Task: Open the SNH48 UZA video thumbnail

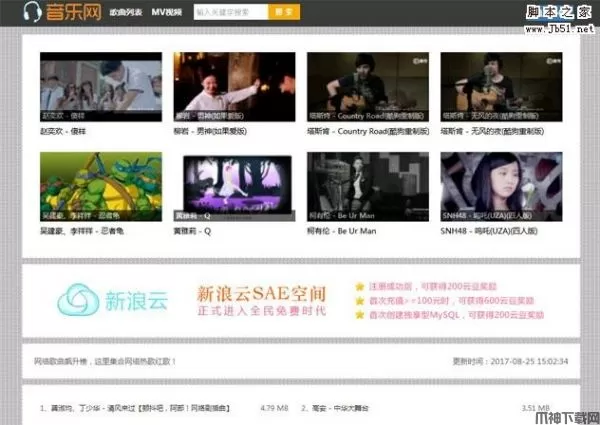Action: tap(501, 187)
